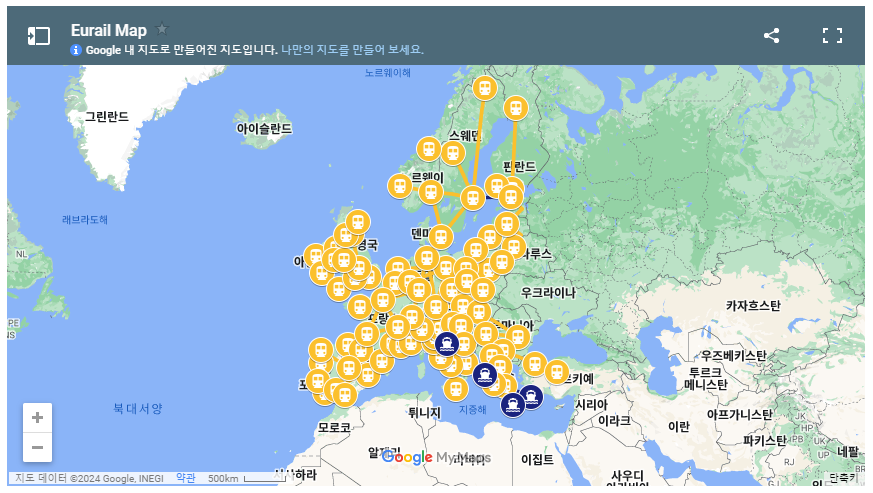Click the 이란 map label
The width and height of the screenshot is (873, 493).
[679, 427]
